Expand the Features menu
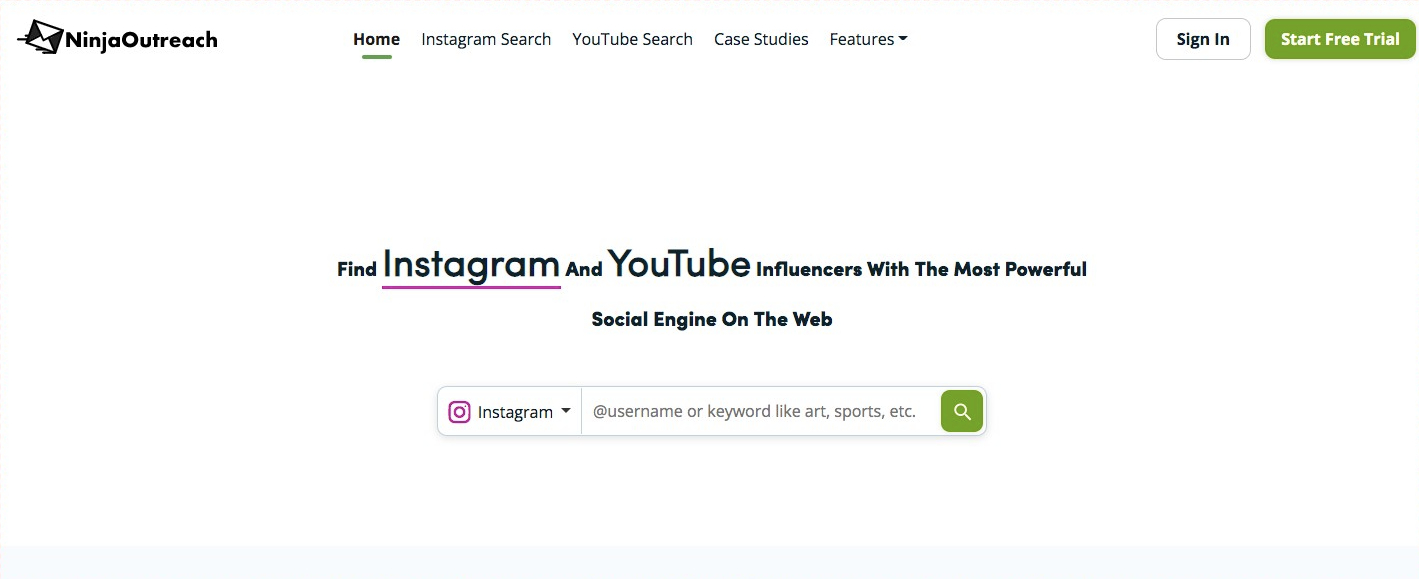This screenshot has width=1419, height=579. click(868, 39)
